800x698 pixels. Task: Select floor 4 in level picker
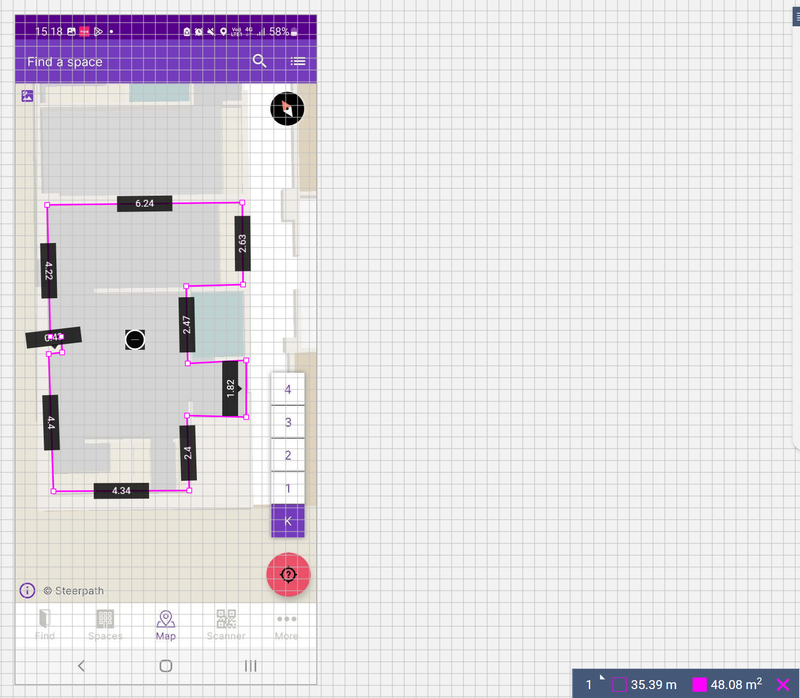(x=288, y=390)
